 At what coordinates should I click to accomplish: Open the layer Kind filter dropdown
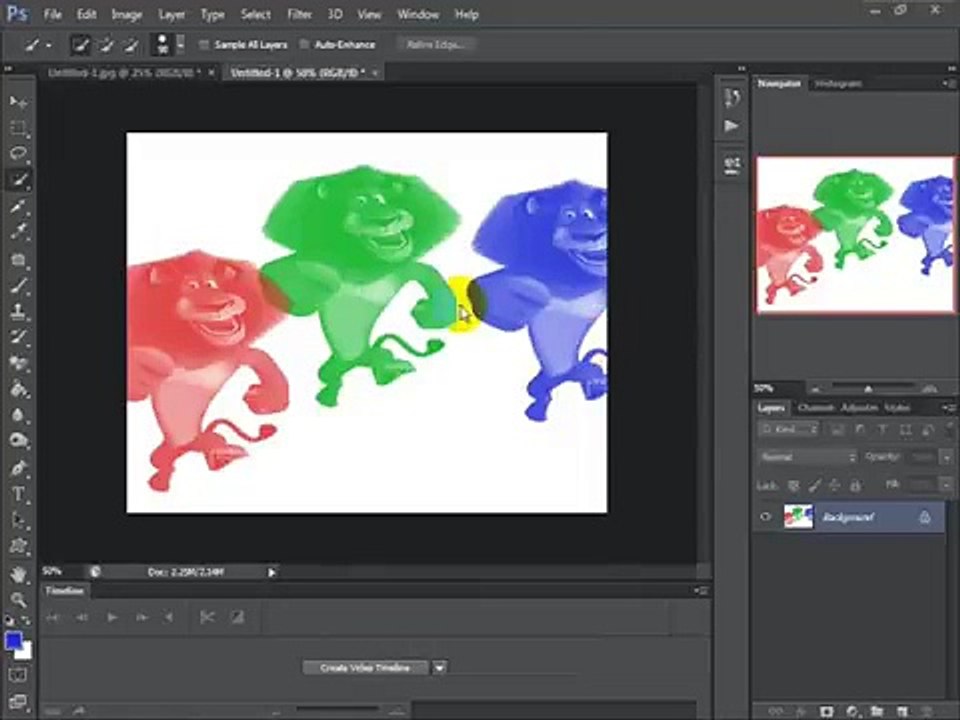tap(789, 429)
